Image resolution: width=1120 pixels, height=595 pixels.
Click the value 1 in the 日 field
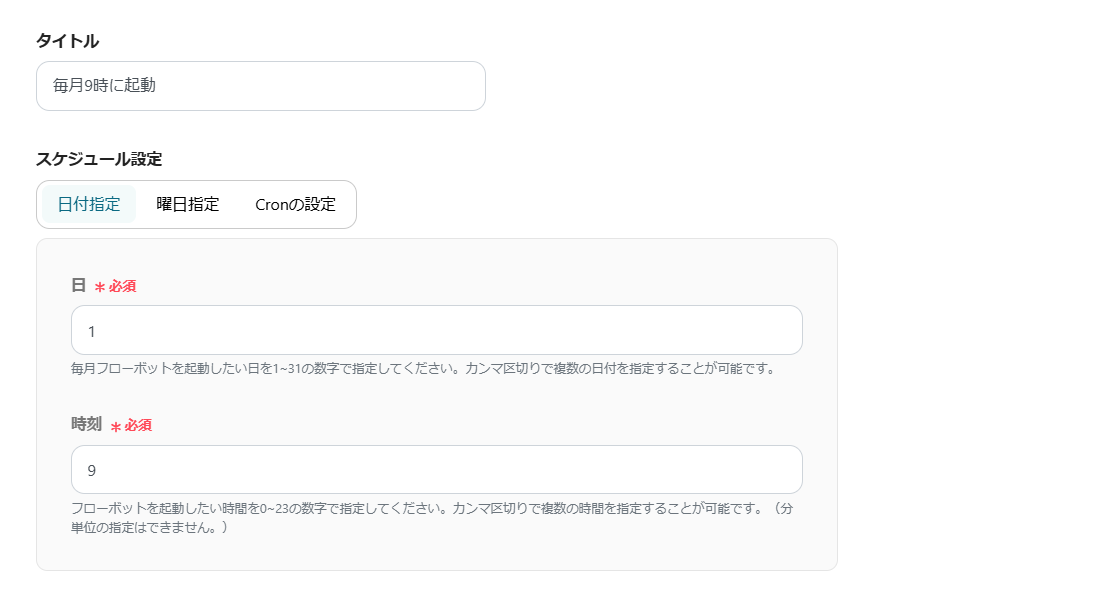pos(89,330)
